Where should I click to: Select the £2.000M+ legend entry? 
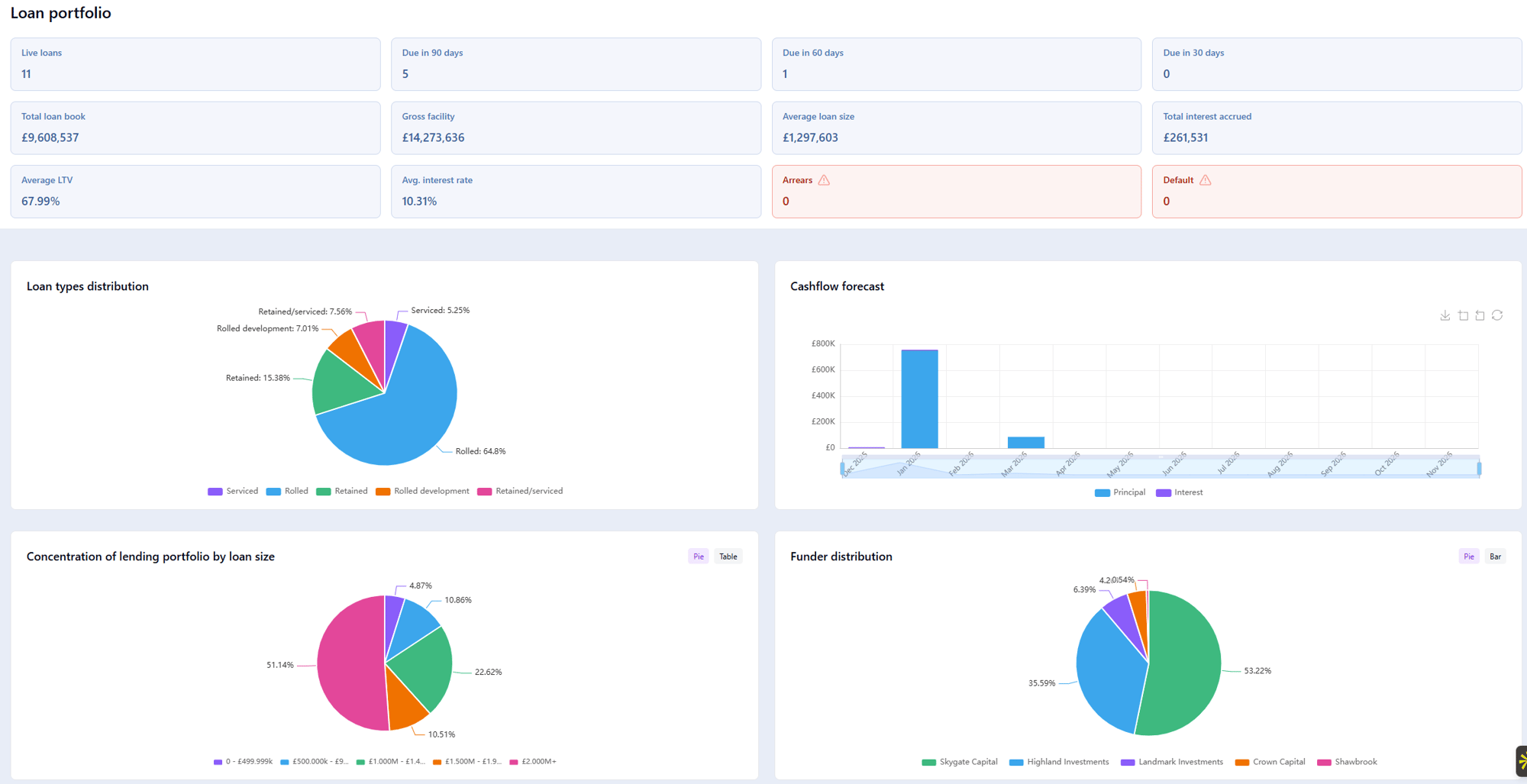click(534, 761)
